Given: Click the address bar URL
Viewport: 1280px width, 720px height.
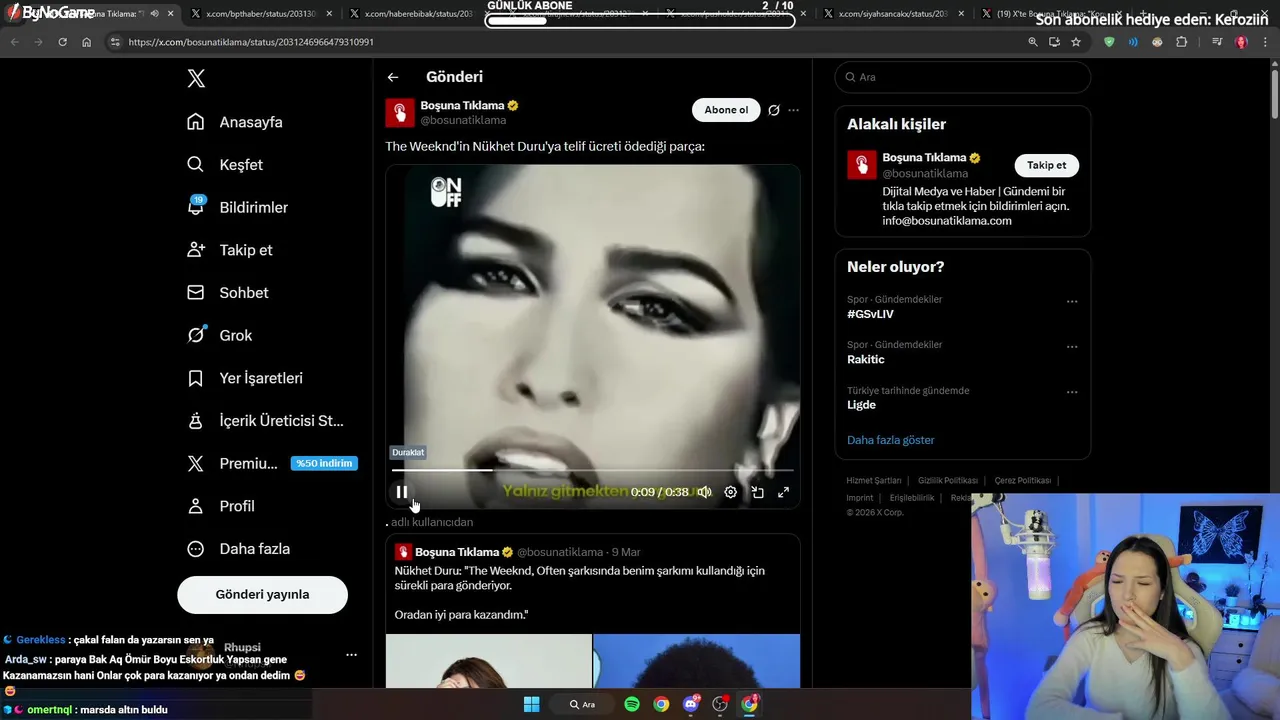Looking at the screenshot, I should coord(251,42).
